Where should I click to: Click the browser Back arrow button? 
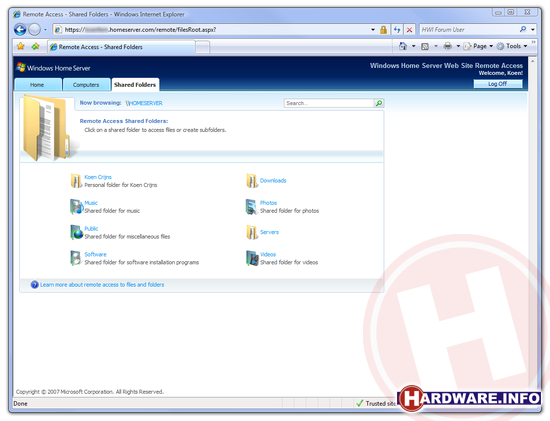pyautogui.click(x=20, y=30)
